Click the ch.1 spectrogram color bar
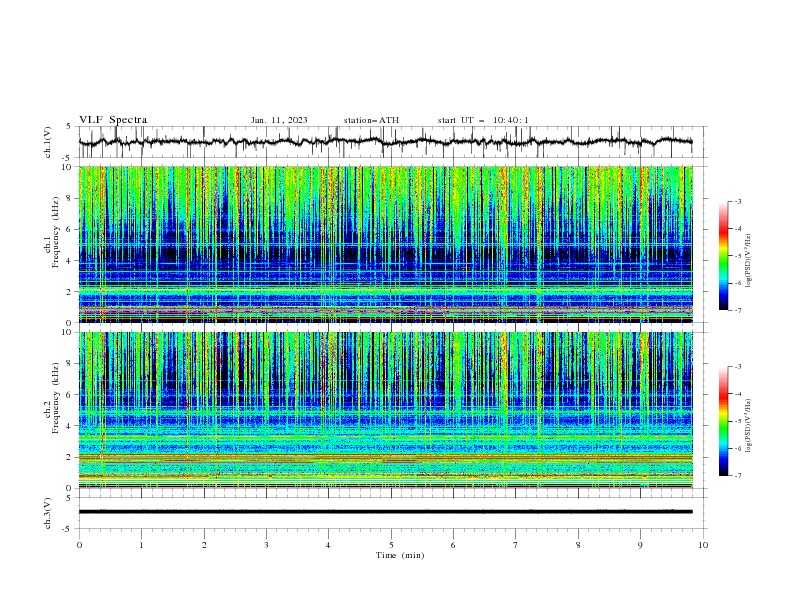Screen dimensions: 792x612 tap(723, 256)
